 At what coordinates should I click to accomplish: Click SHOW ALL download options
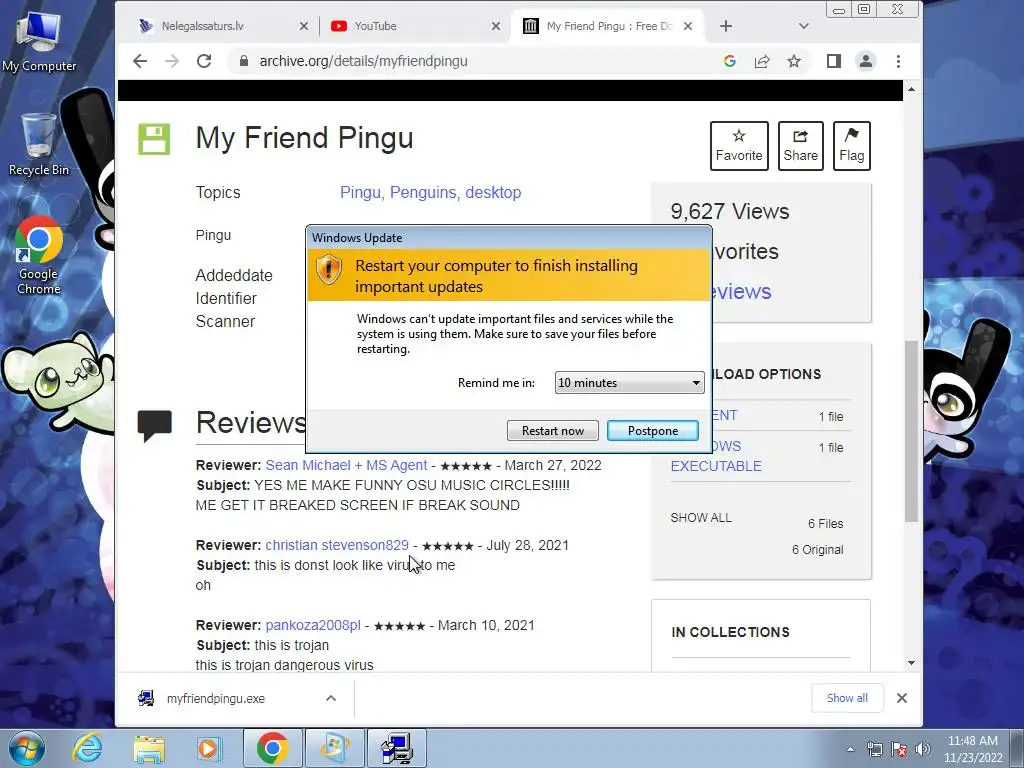point(701,518)
